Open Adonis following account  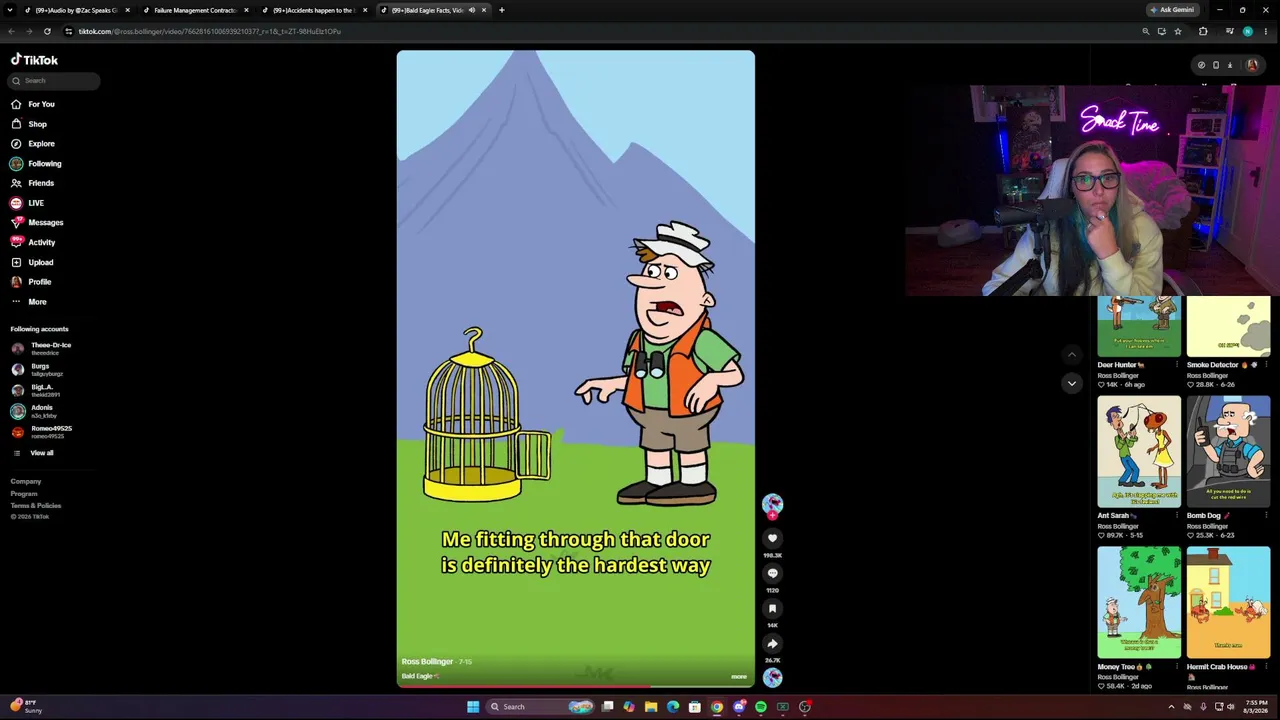pyautogui.click(x=33, y=411)
